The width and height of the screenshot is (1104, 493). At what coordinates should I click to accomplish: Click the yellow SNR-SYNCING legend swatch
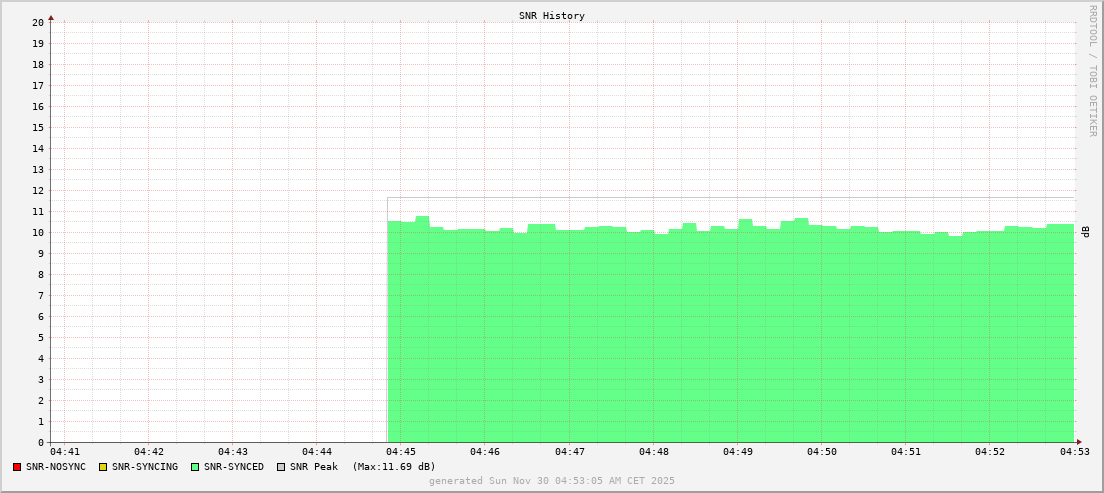pyautogui.click(x=102, y=467)
